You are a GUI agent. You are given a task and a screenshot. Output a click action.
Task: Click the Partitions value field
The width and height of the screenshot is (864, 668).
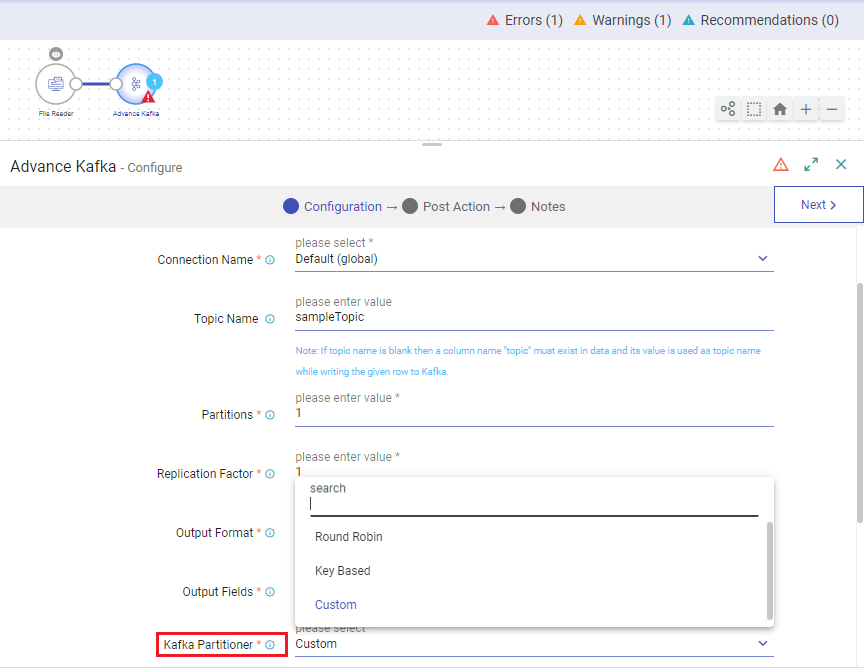point(534,413)
